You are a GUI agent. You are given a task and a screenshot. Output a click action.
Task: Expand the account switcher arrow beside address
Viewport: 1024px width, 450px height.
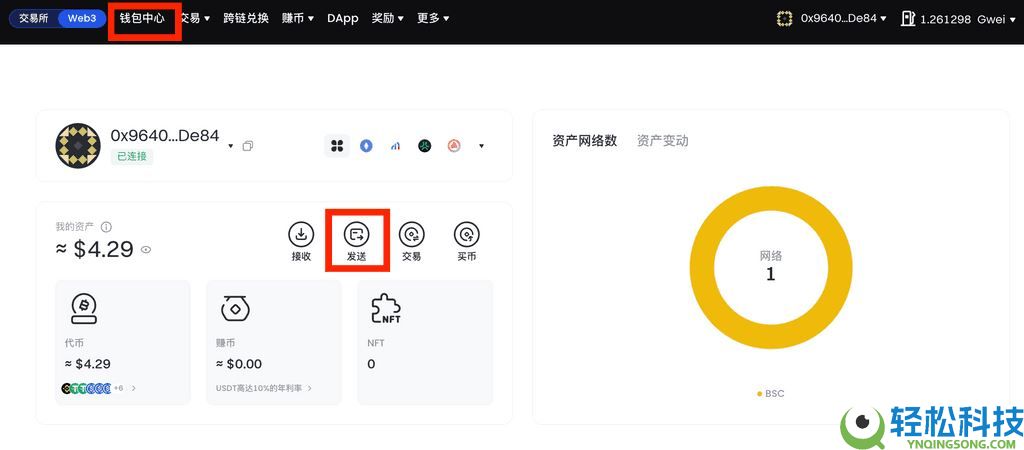tap(231, 146)
